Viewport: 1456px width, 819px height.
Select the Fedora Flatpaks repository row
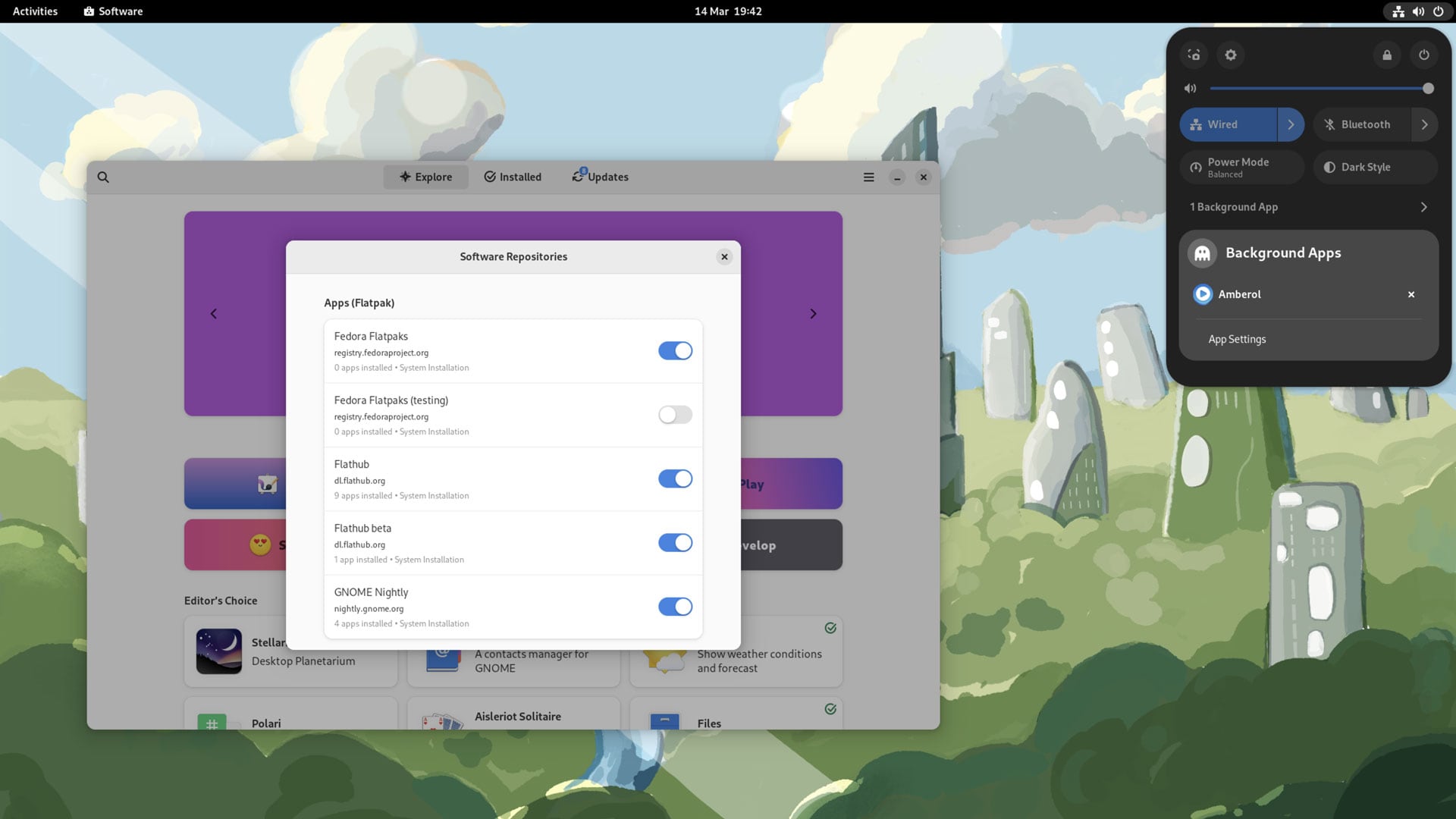click(513, 351)
